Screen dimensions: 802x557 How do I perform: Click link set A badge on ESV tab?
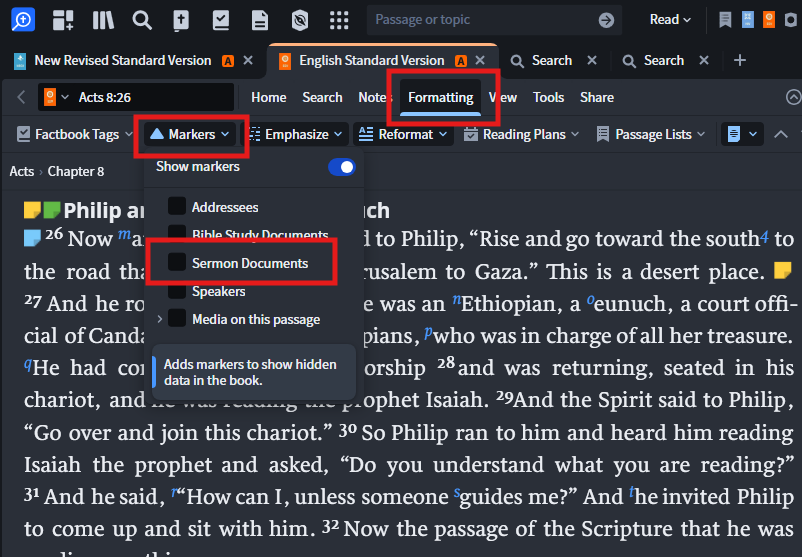461,61
